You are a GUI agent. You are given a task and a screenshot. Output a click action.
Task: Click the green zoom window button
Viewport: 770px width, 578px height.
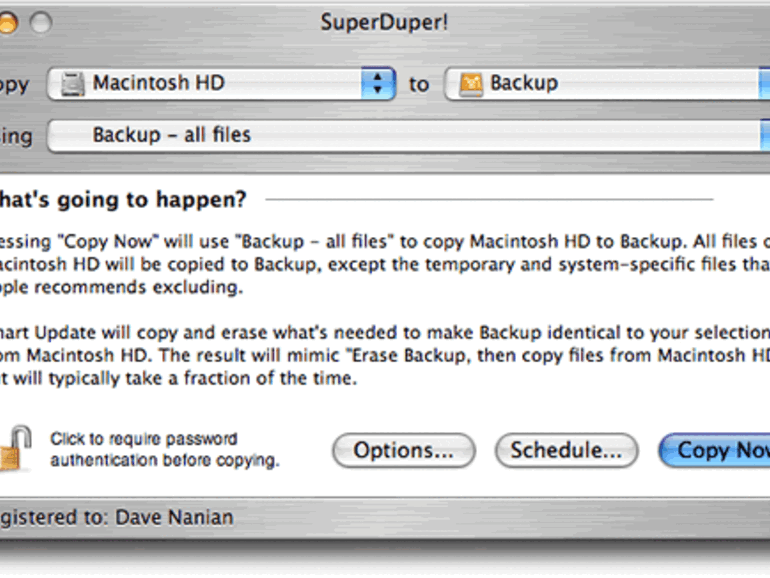click(41, 21)
